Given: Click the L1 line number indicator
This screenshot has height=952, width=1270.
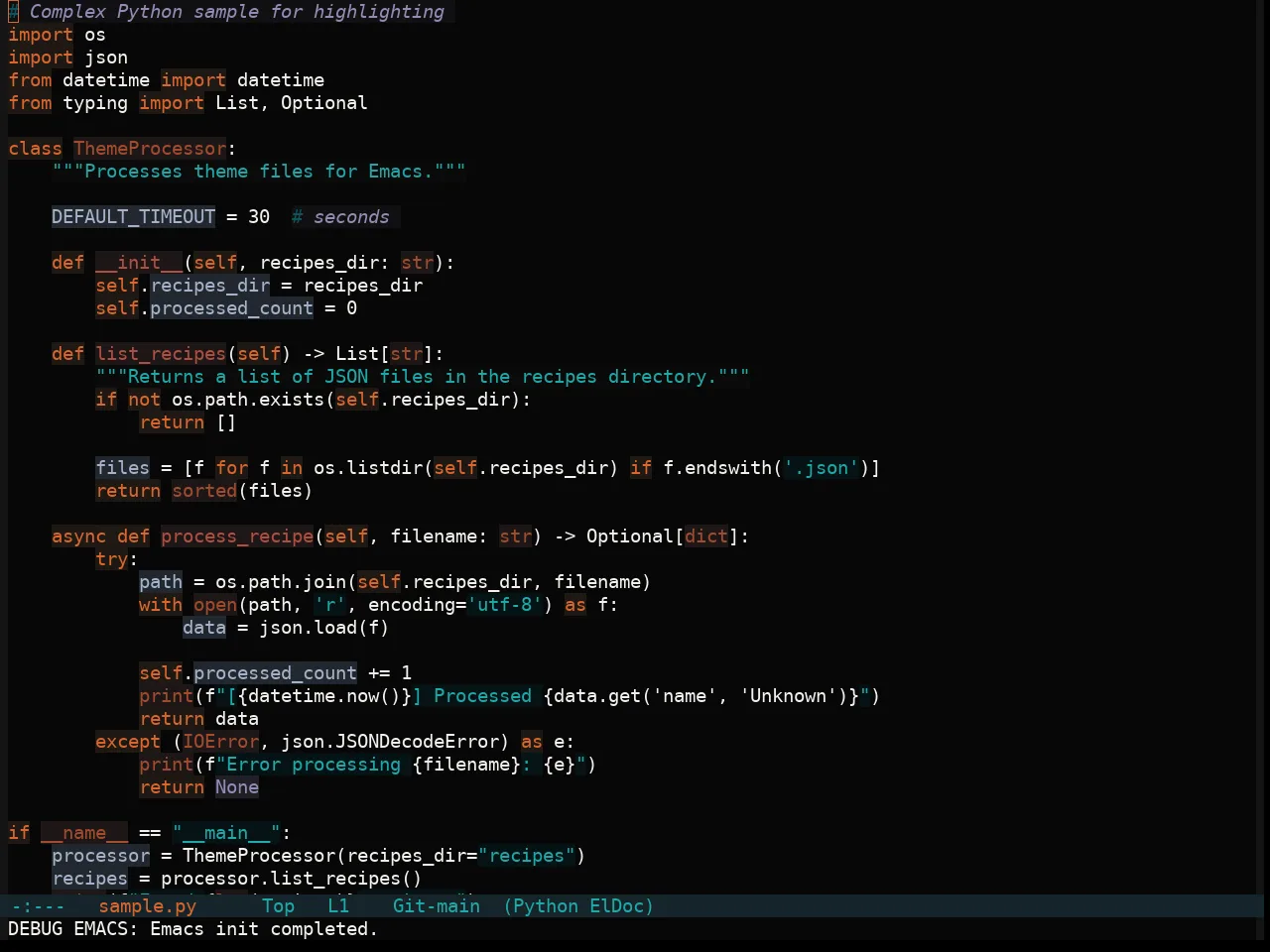Looking at the screenshot, I should click(x=338, y=905).
